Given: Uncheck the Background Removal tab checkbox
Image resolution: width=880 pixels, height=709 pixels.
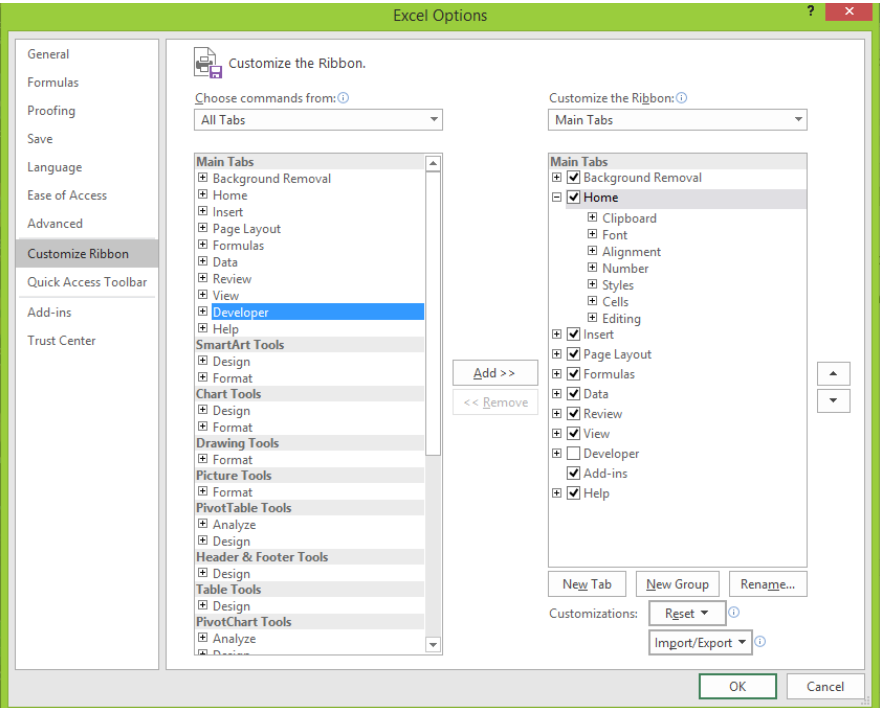Looking at the screenshot, I should (573, 177).
